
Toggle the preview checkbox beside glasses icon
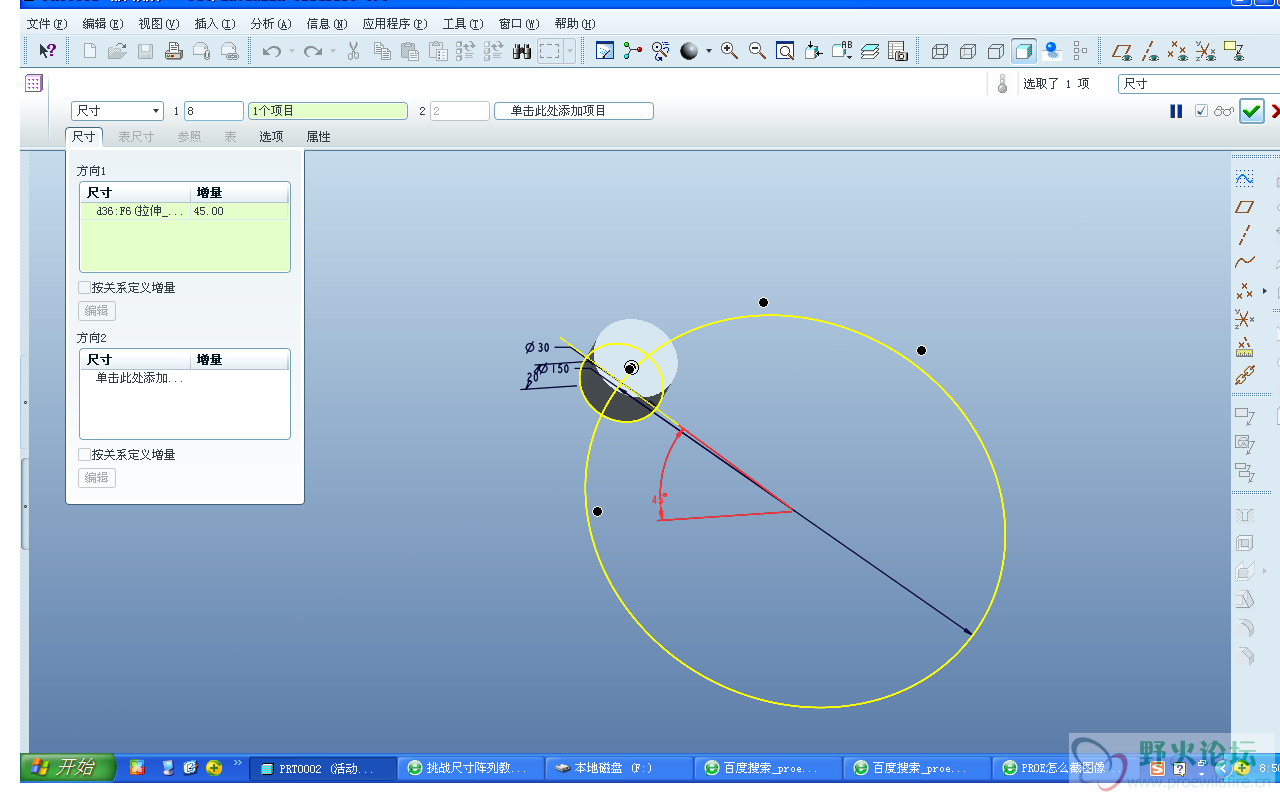click(x=1201, y=111)
